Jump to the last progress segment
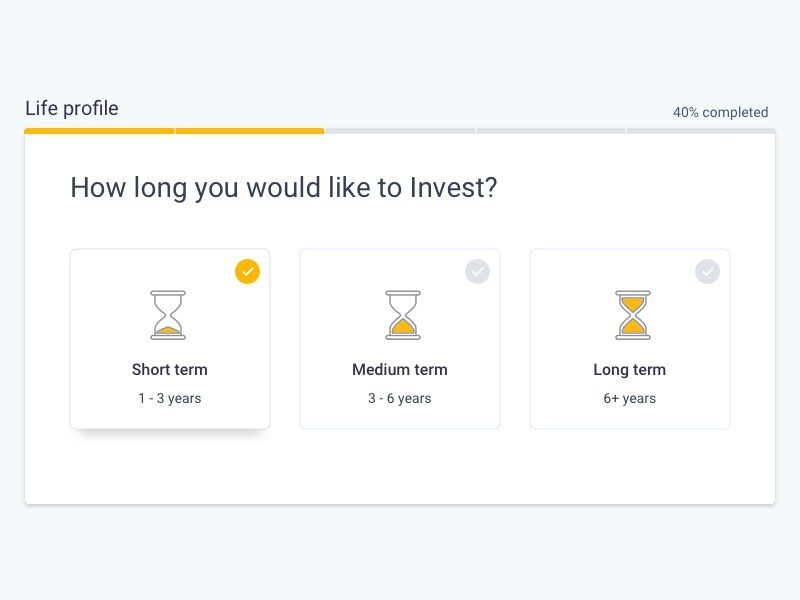 coord(701,131)
